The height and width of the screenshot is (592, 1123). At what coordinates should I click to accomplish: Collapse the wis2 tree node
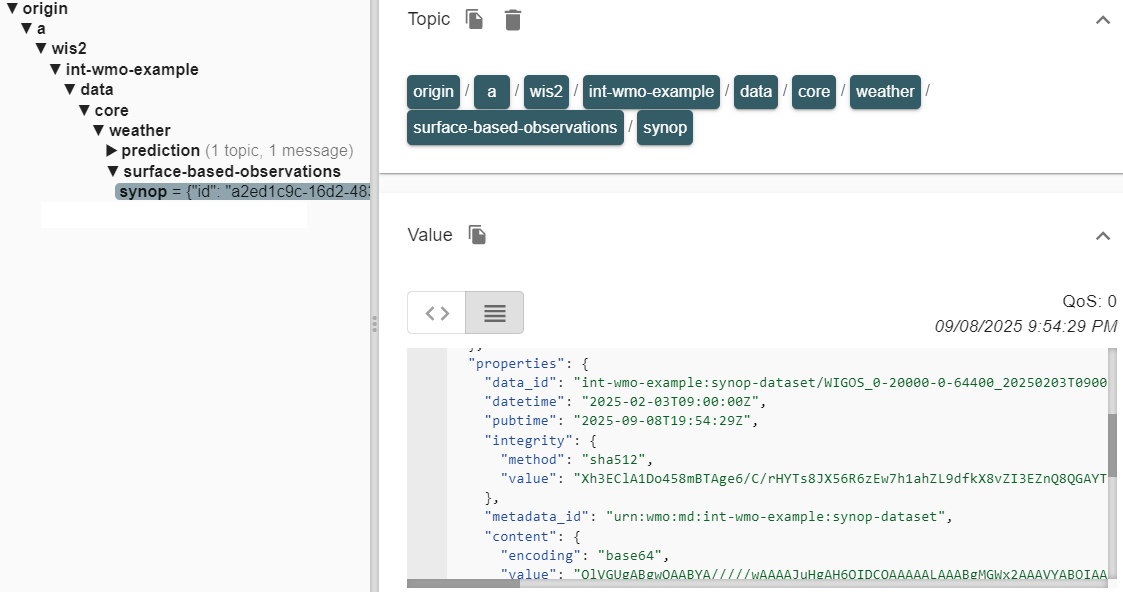[41, 49]
